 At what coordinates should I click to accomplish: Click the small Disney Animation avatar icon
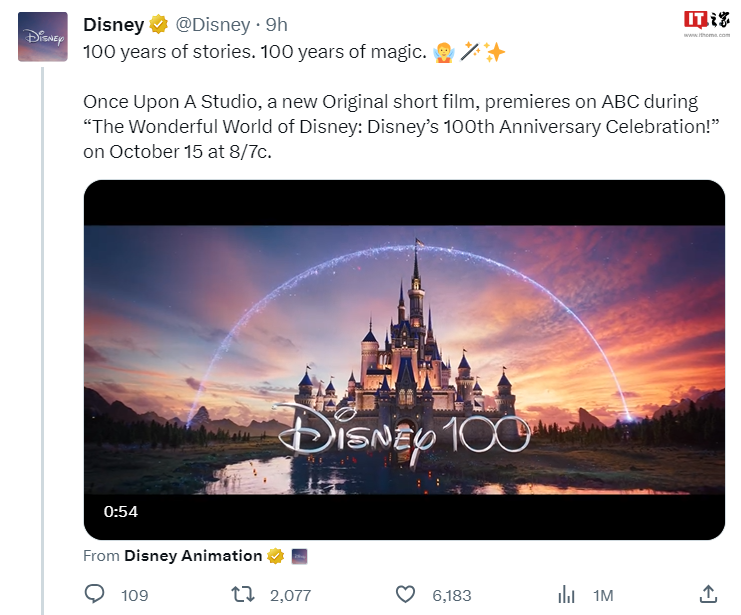point(299,556)
